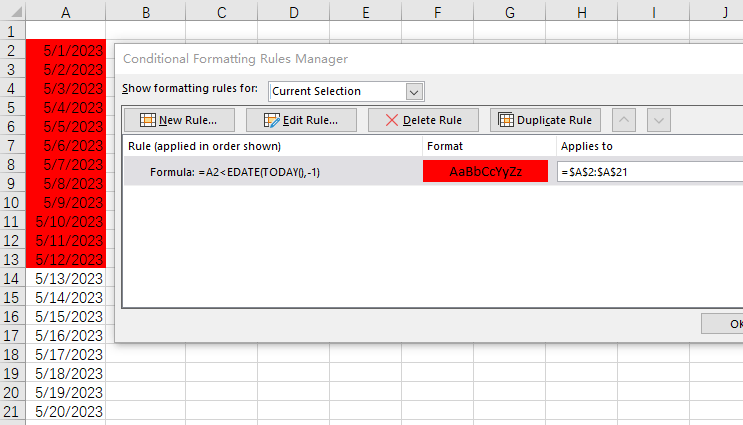Select row 1 header
Image resolution: width=743 pixels, height=425 pixels.
[x=13, y=31]
